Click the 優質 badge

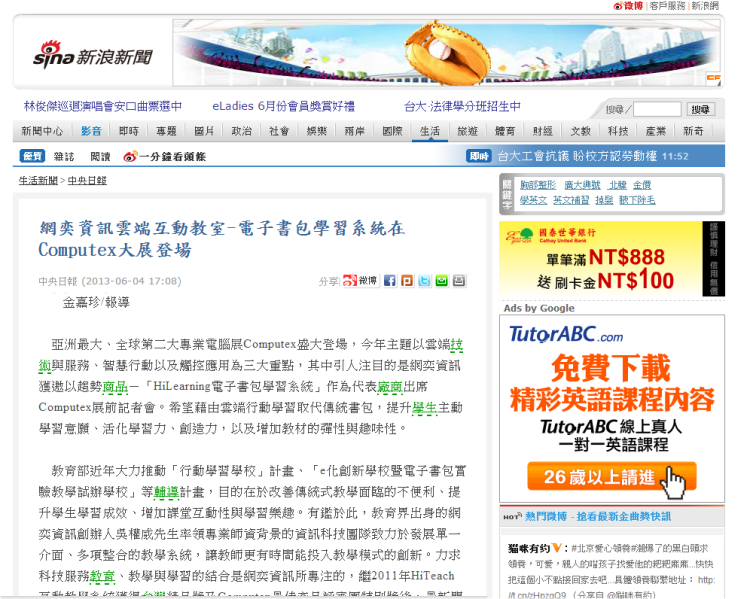click(x=32, y=156)
